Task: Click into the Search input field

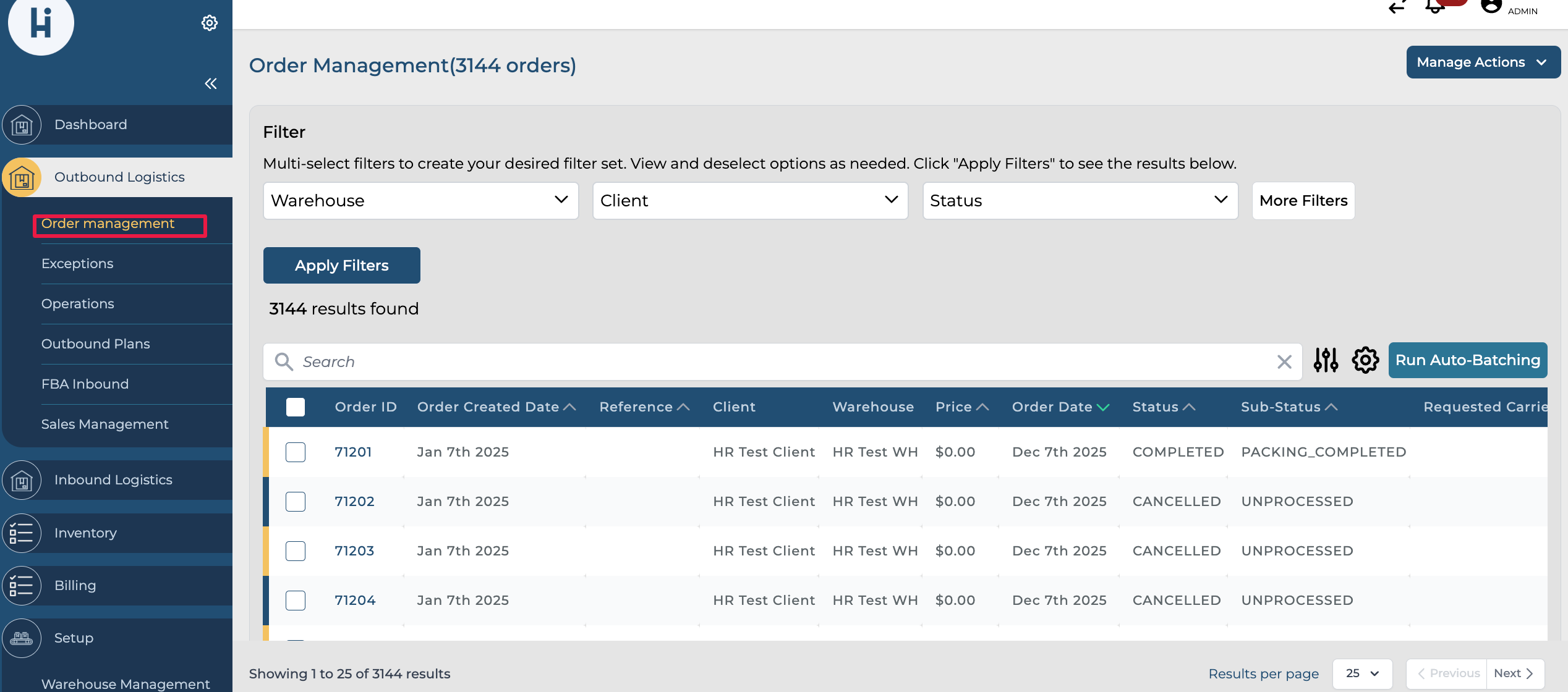Action: click(779, 362)
